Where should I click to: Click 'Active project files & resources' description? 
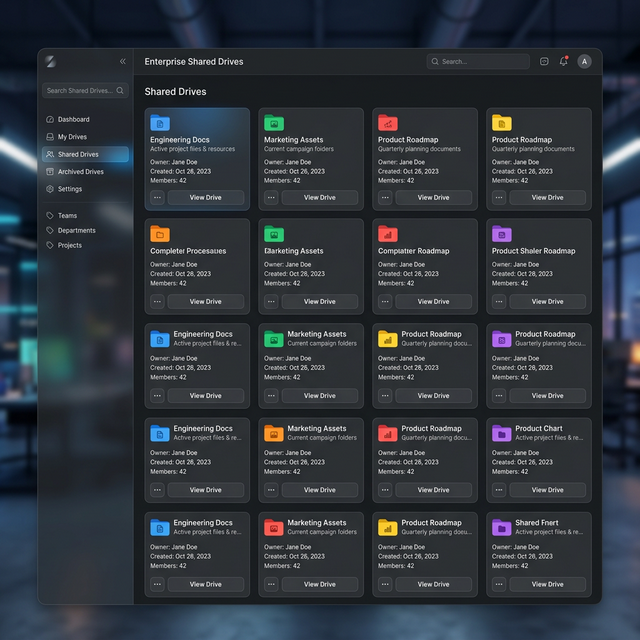(x=192, y=149)
